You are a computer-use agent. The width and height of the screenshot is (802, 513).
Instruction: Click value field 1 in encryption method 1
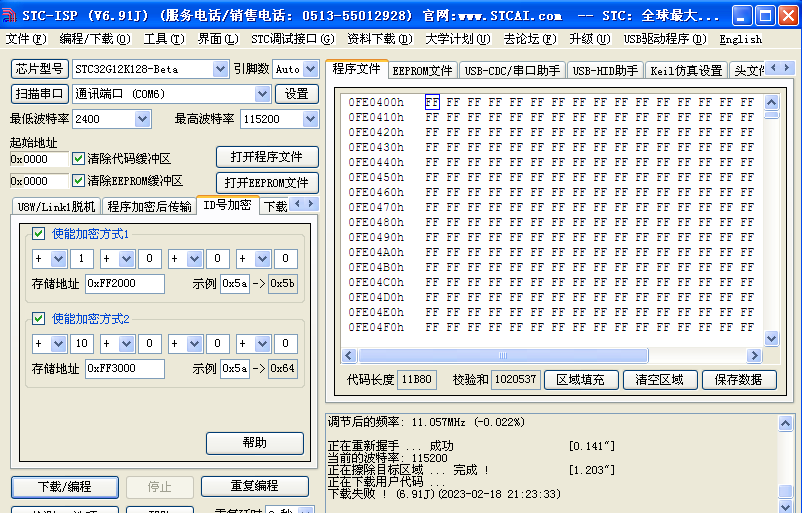(x=82, y=259)
